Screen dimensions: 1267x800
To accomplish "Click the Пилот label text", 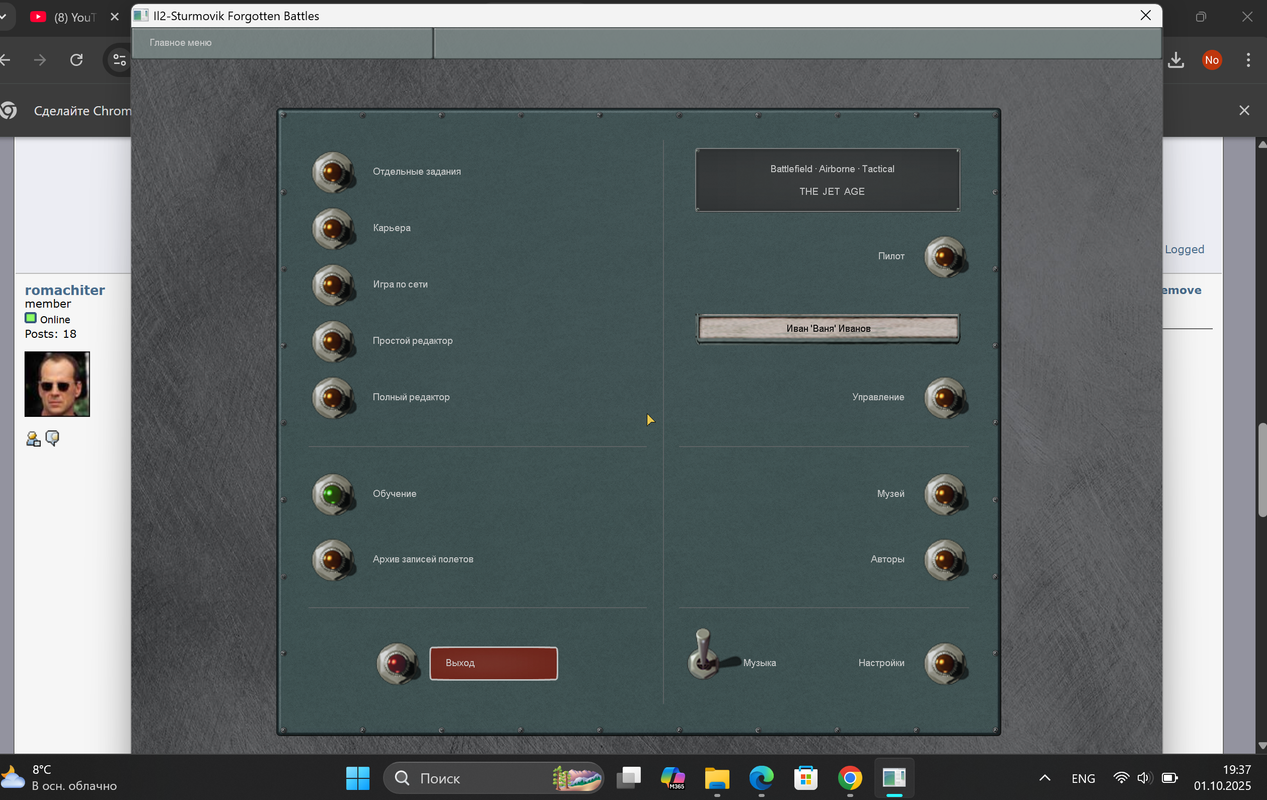I will [891, 256].
